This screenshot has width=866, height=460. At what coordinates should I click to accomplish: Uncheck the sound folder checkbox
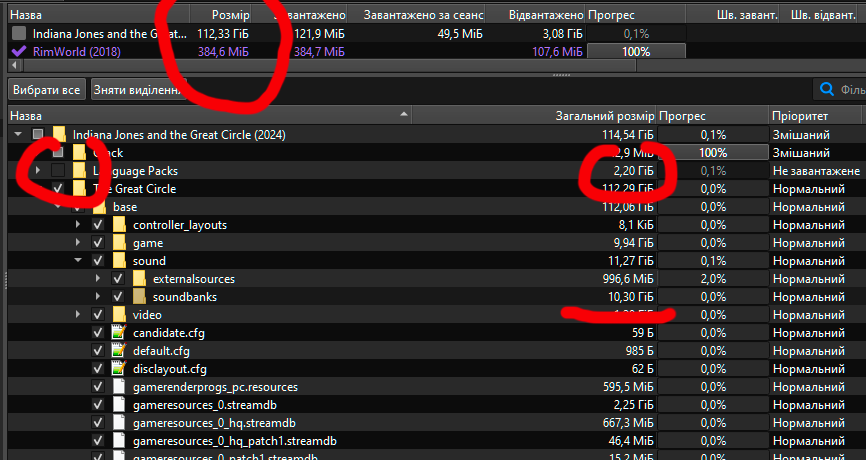pos(98,261)
